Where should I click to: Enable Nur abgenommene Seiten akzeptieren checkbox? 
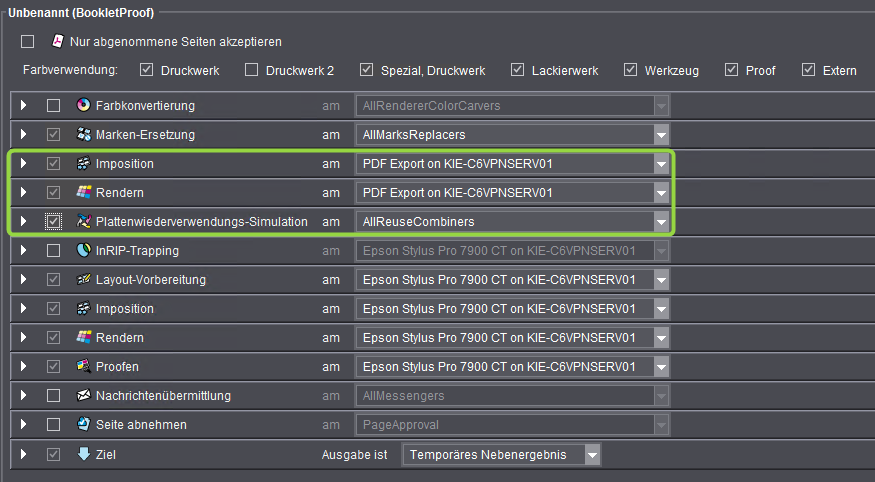click(x=28, y=42)
